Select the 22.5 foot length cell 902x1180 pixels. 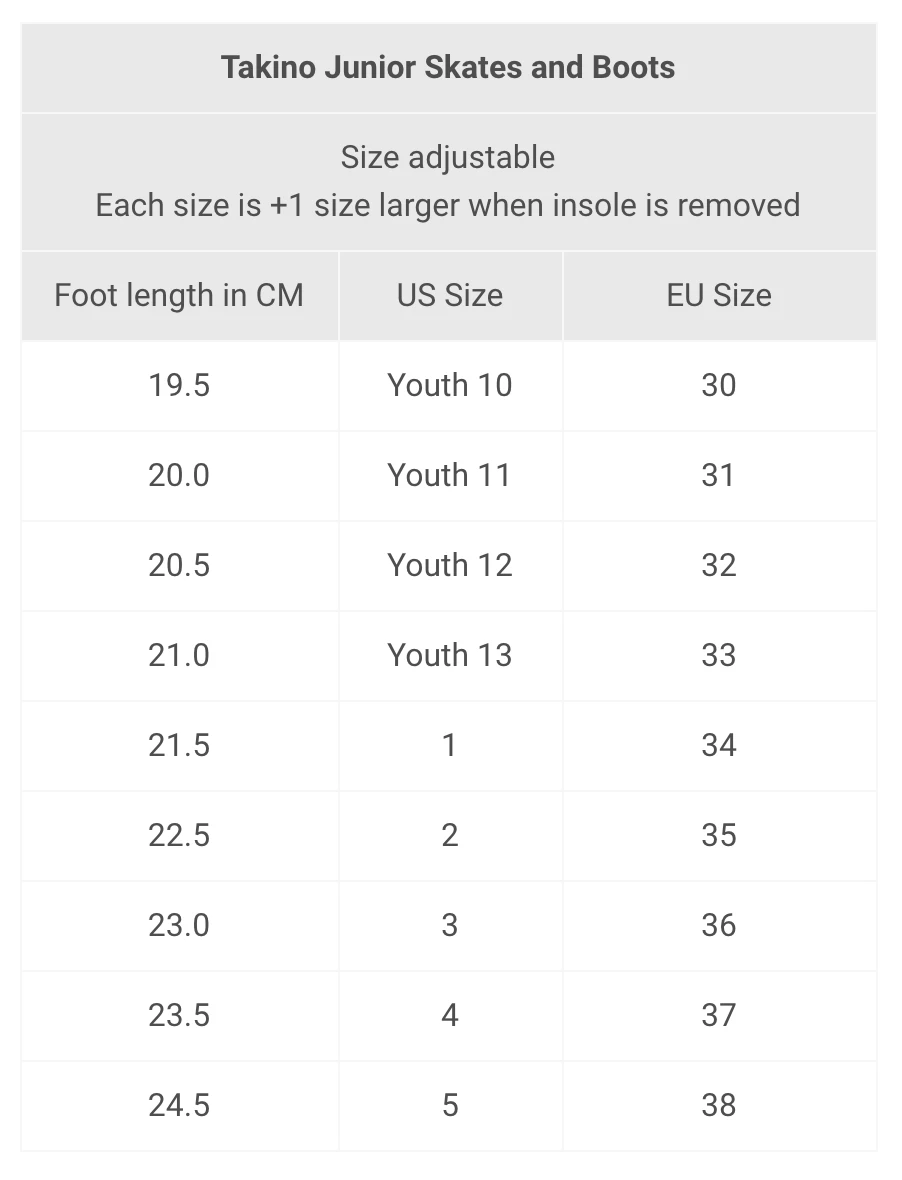click(x=179, y=835)
